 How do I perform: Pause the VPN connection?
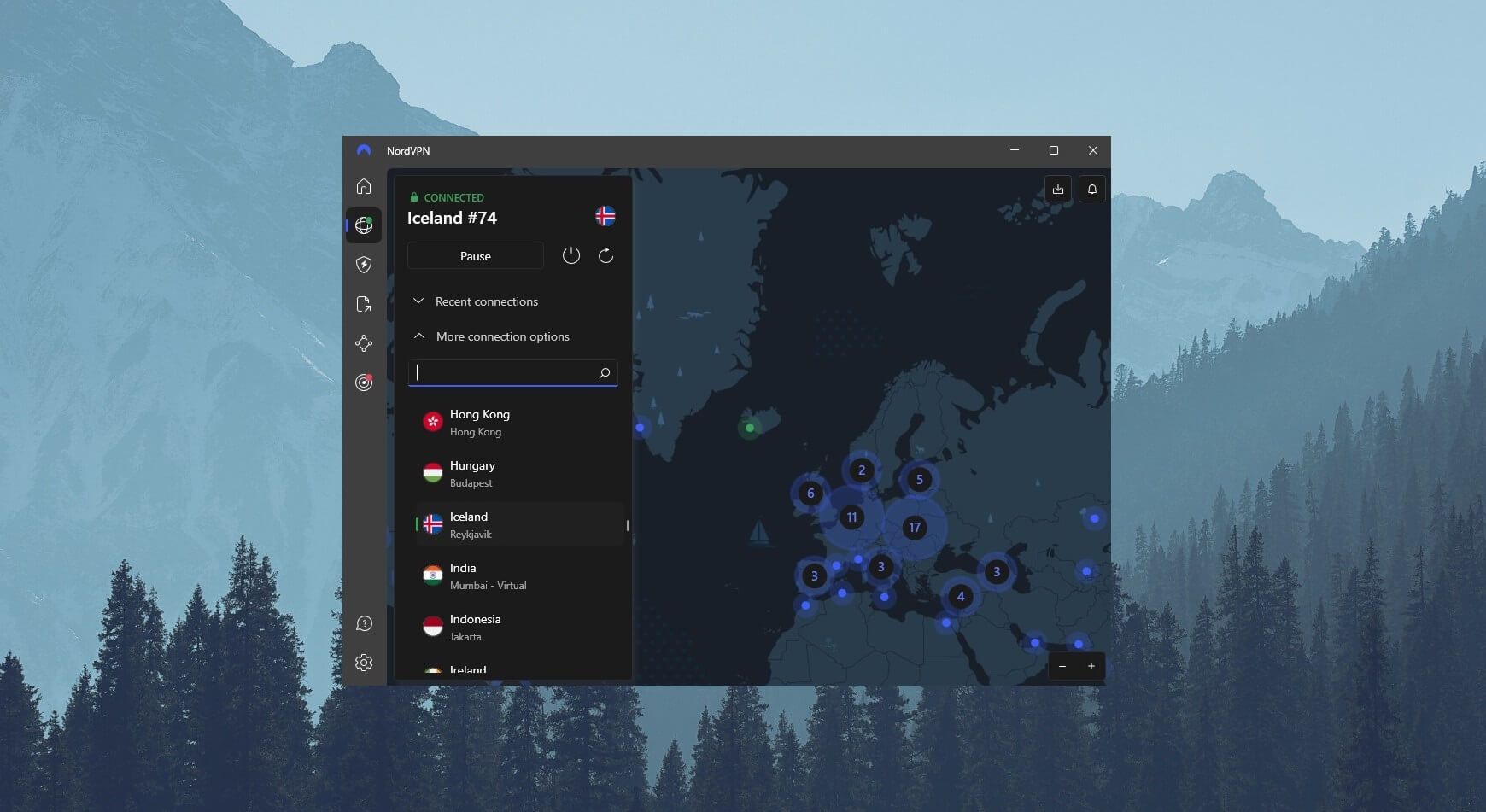click(x=476, y=256)
